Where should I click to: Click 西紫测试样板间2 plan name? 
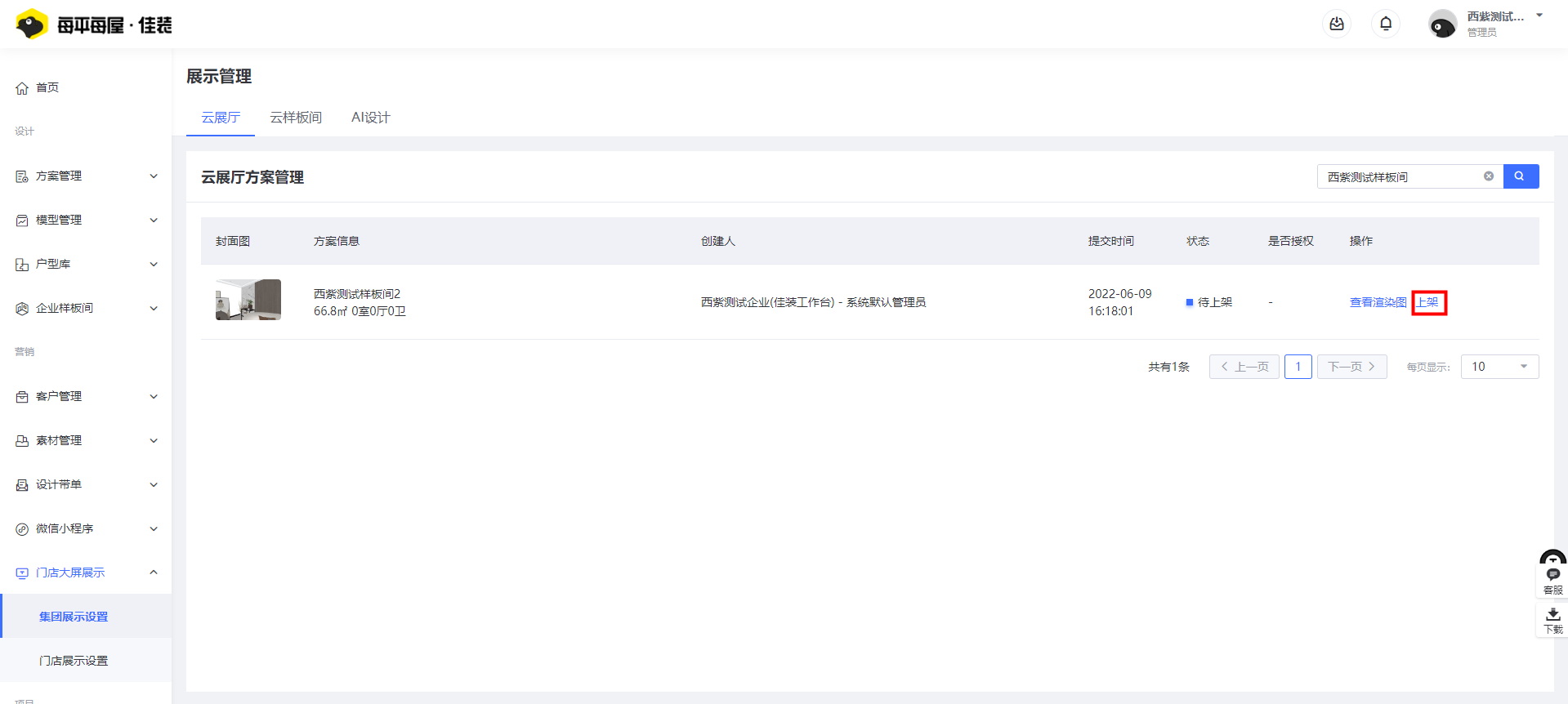click(357, 294)
